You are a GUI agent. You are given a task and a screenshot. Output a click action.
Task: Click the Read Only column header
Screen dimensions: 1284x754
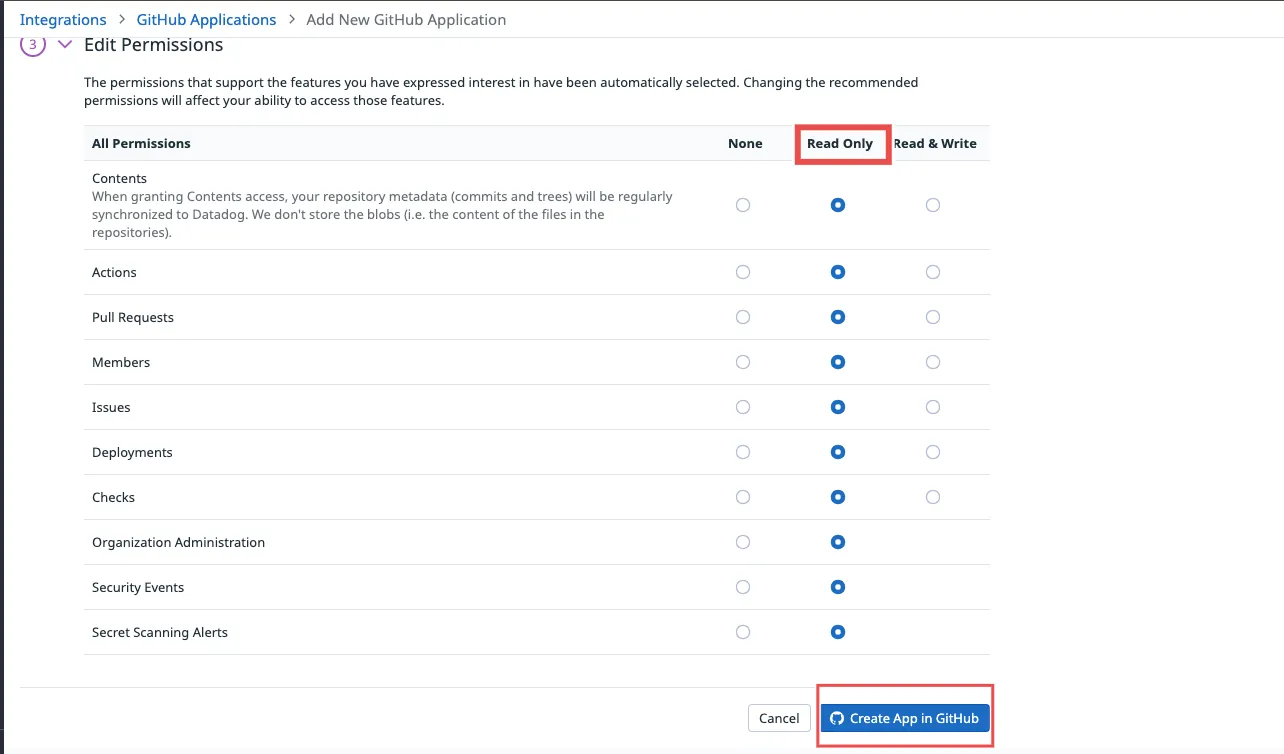[840, 143]
